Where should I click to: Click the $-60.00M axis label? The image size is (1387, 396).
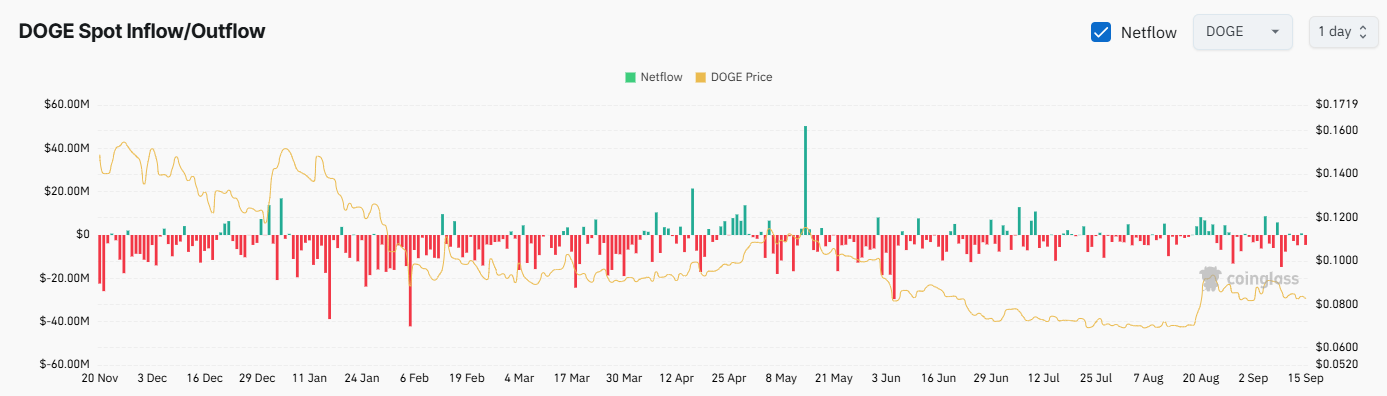tap(65, 364)
